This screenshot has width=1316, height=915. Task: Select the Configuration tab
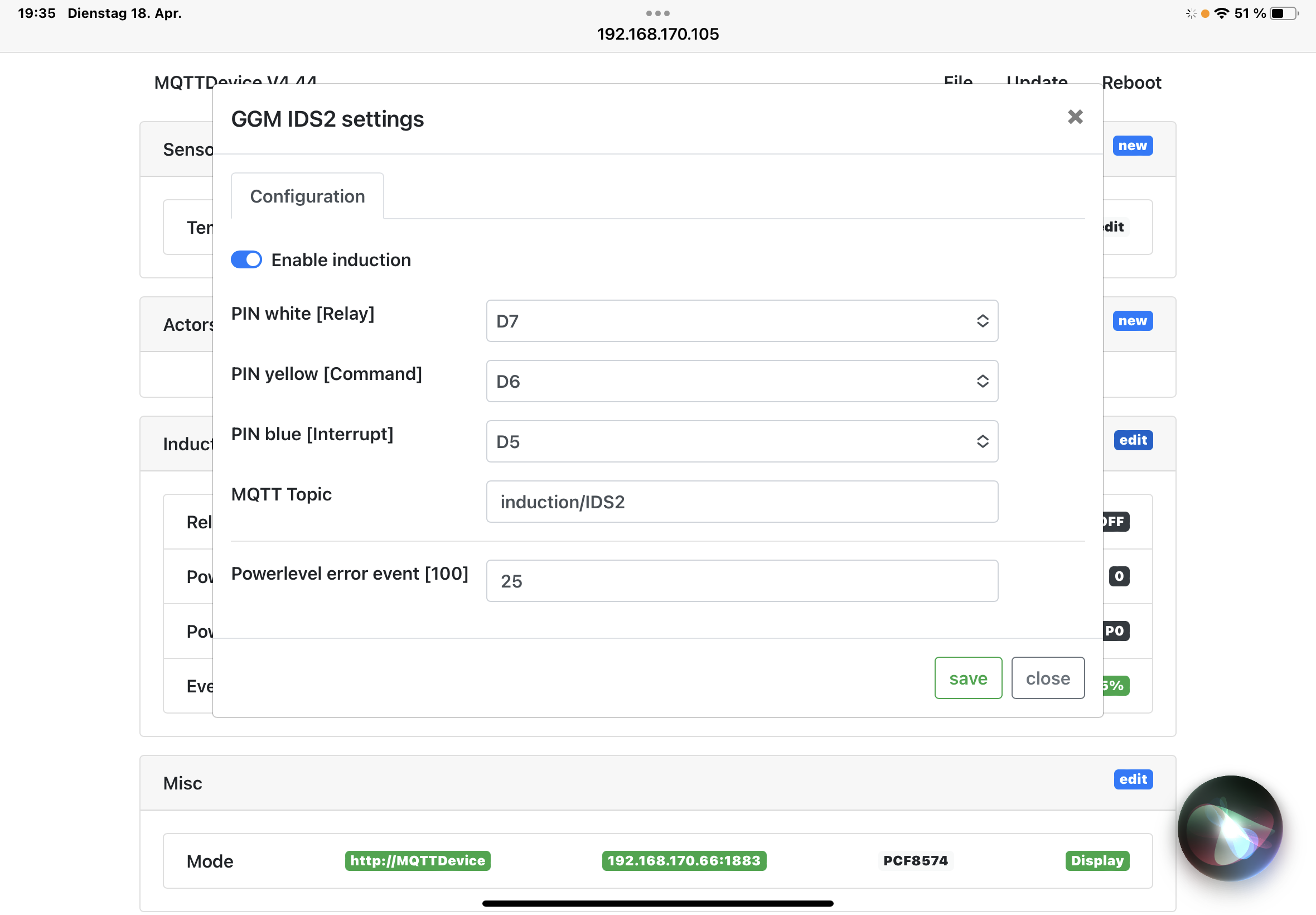pos(307,196)
